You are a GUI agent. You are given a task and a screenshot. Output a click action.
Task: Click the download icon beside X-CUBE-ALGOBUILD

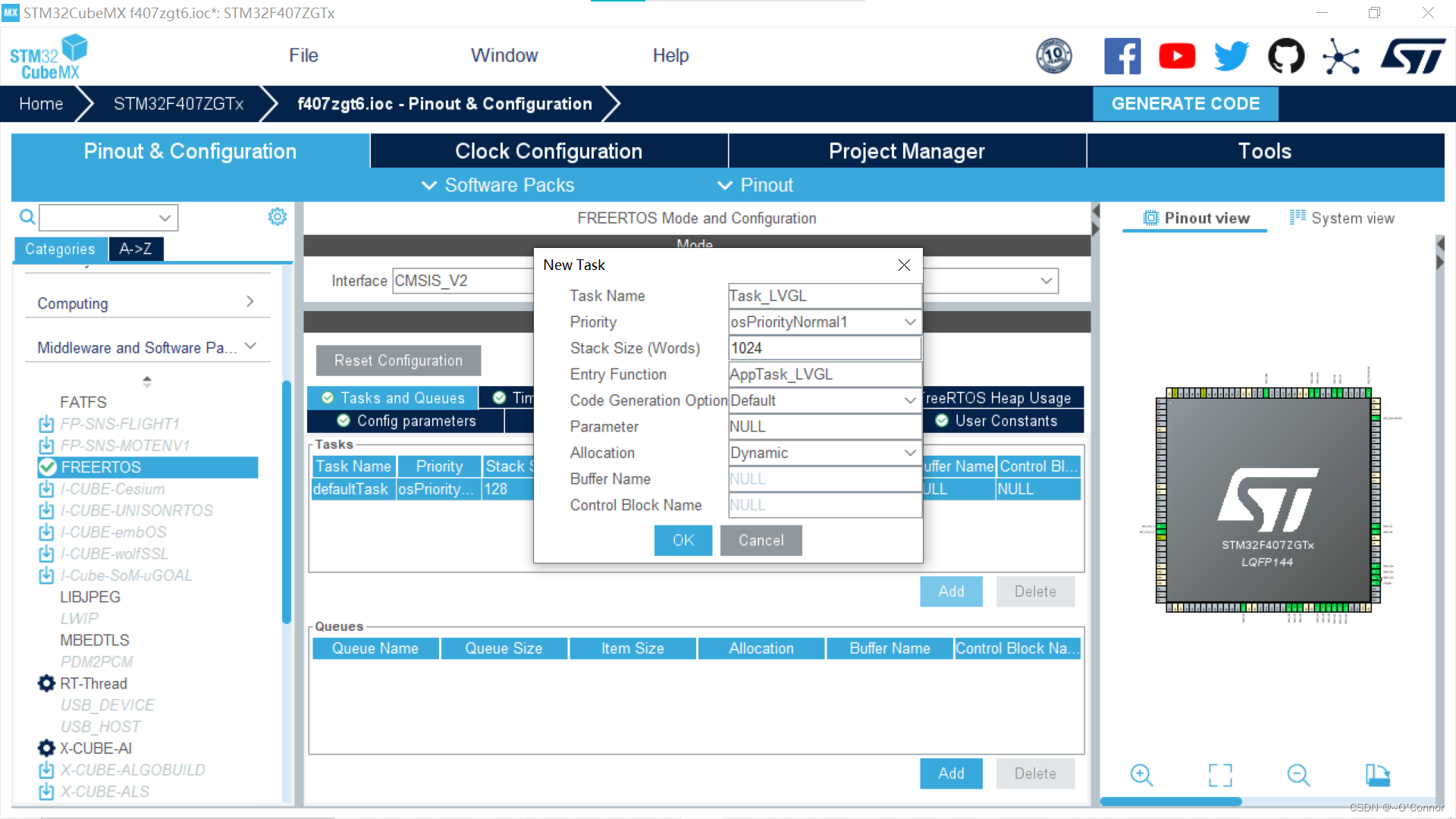click(x=46, y=770)
